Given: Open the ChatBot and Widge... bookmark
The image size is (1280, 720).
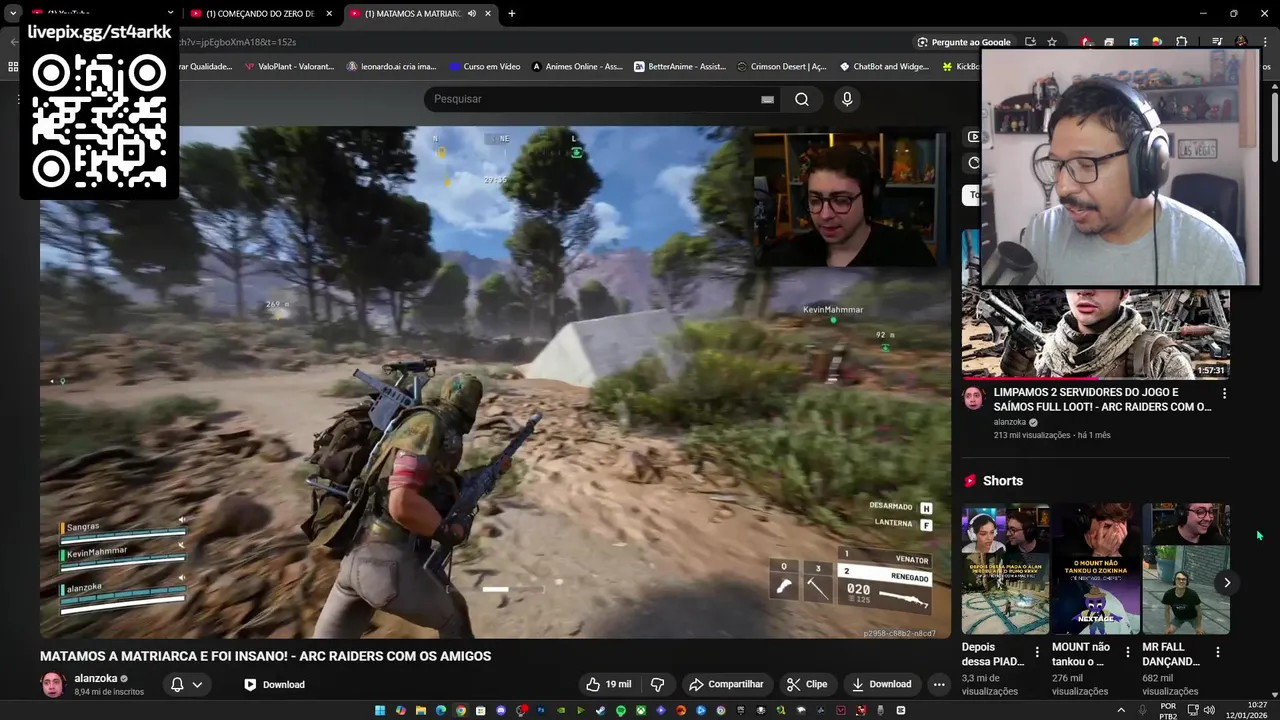Looking at the screenshot, I should click(884, 67).
